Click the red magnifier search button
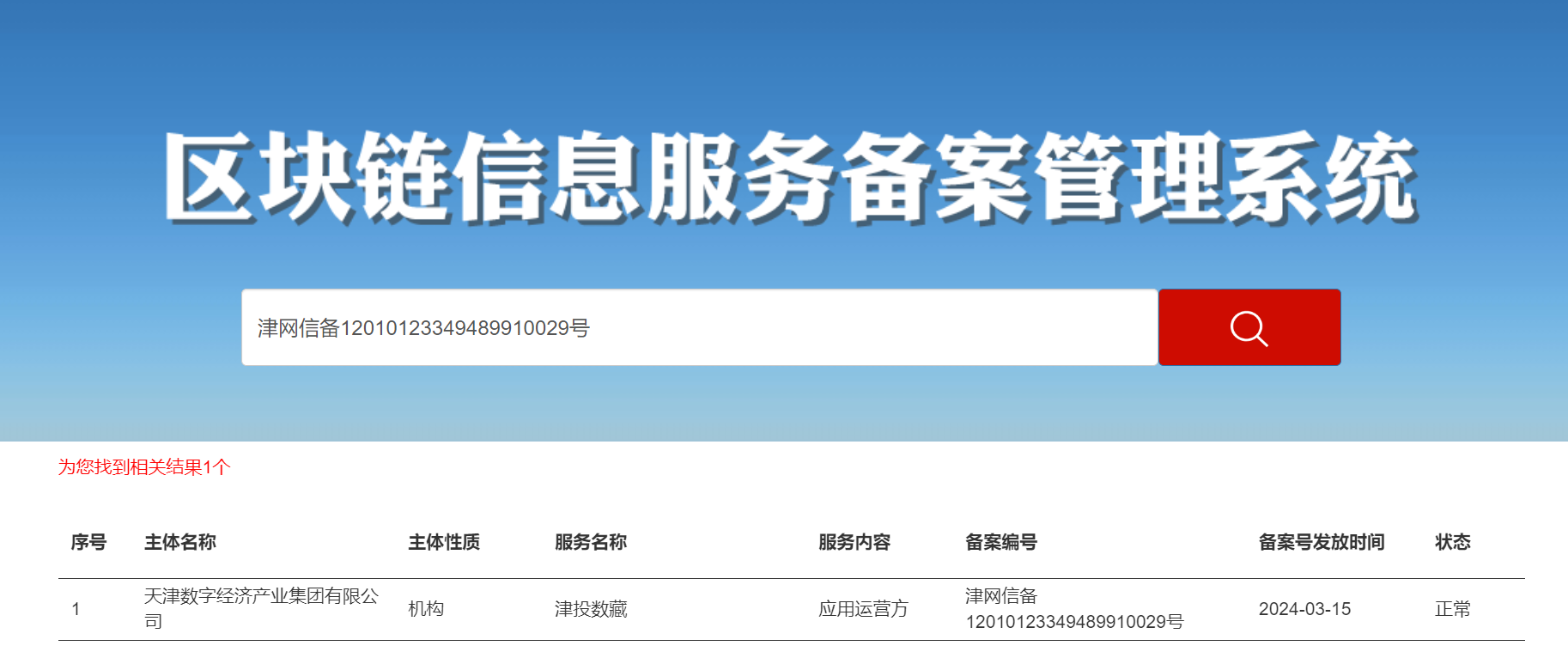Image resolution: width=1568 pixels, height=658 pixels. point(1249,327)
